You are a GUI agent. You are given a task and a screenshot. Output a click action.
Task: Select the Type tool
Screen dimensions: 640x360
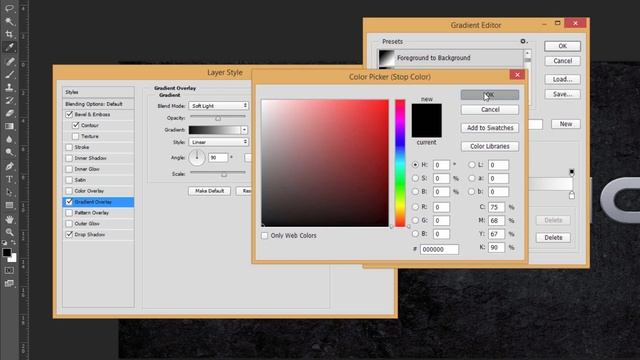point(9,179)
